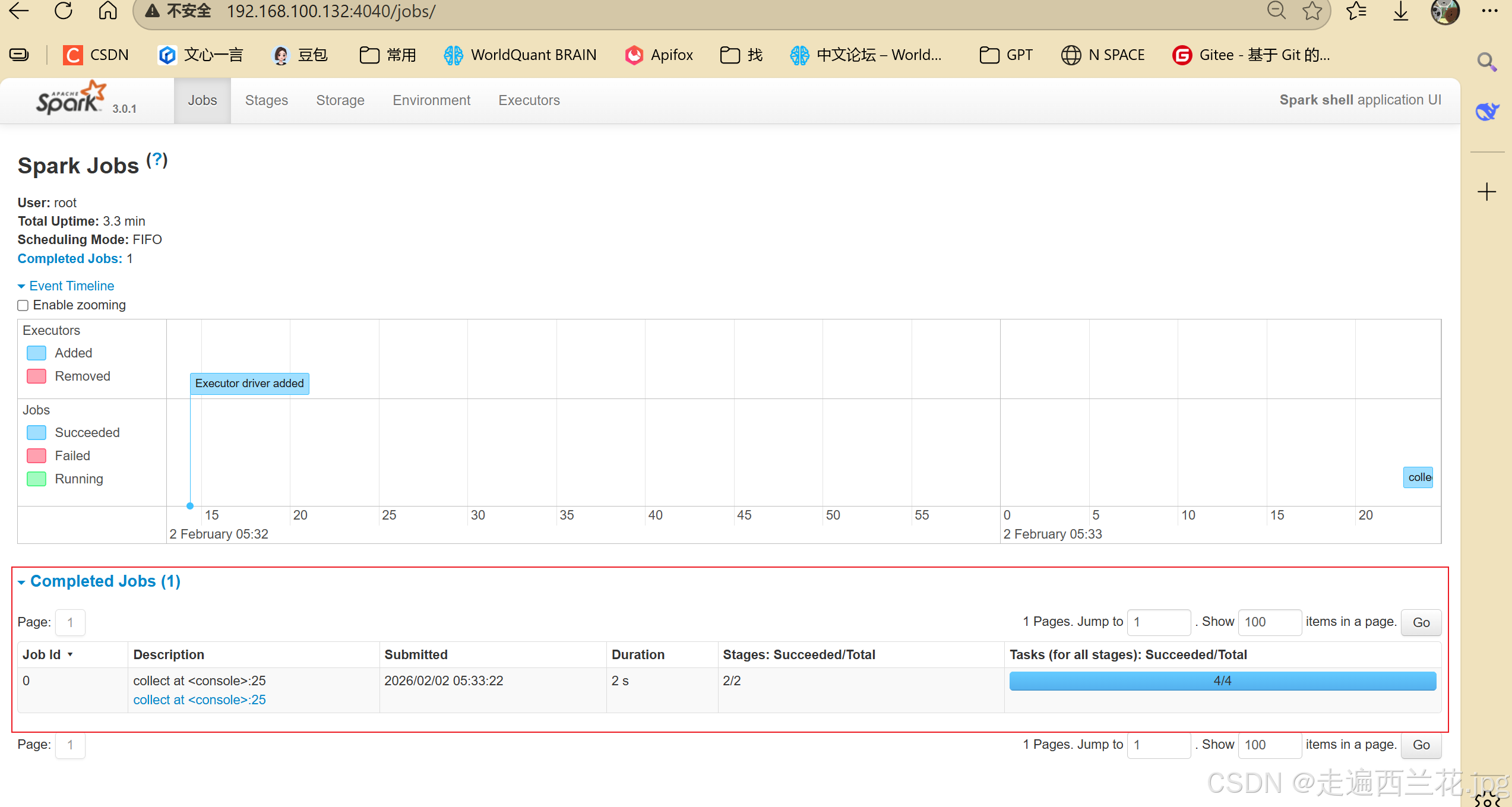Open CSDN bookmark icon
Viewport: 1512px width, 807px height.
[73, 55]
